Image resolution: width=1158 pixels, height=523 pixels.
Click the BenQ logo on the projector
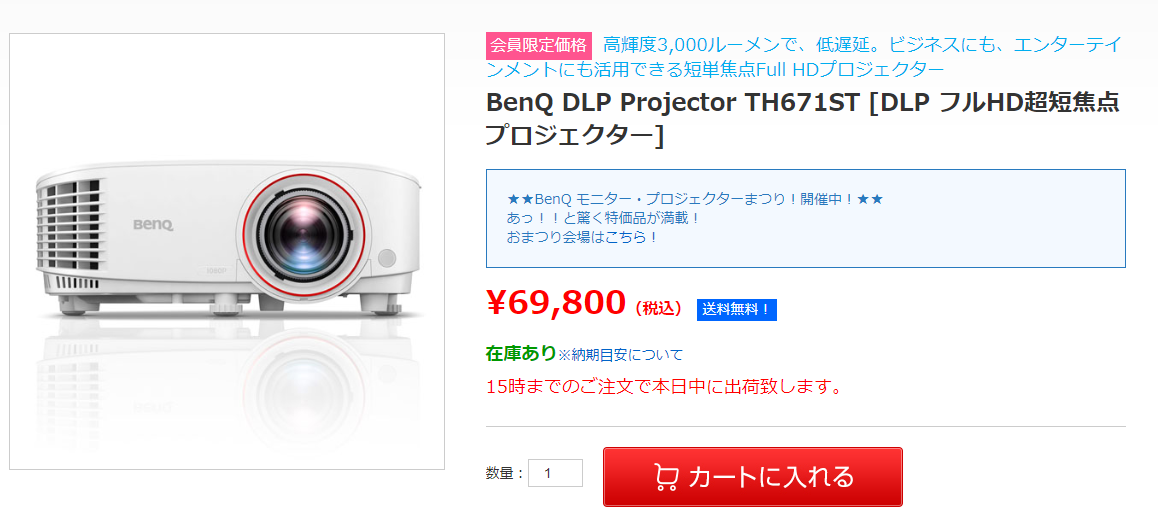click(x=153, y=225)
